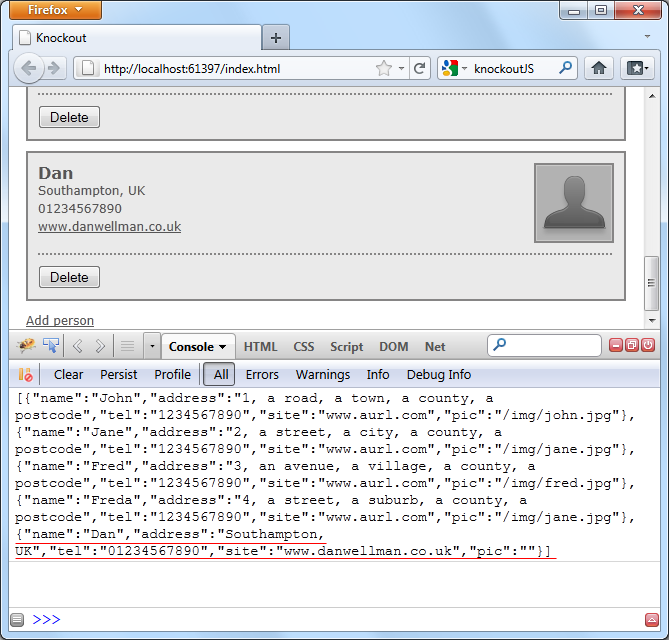669x640 pixels.
Task: Clear the console output
Action: coord(68,375)
